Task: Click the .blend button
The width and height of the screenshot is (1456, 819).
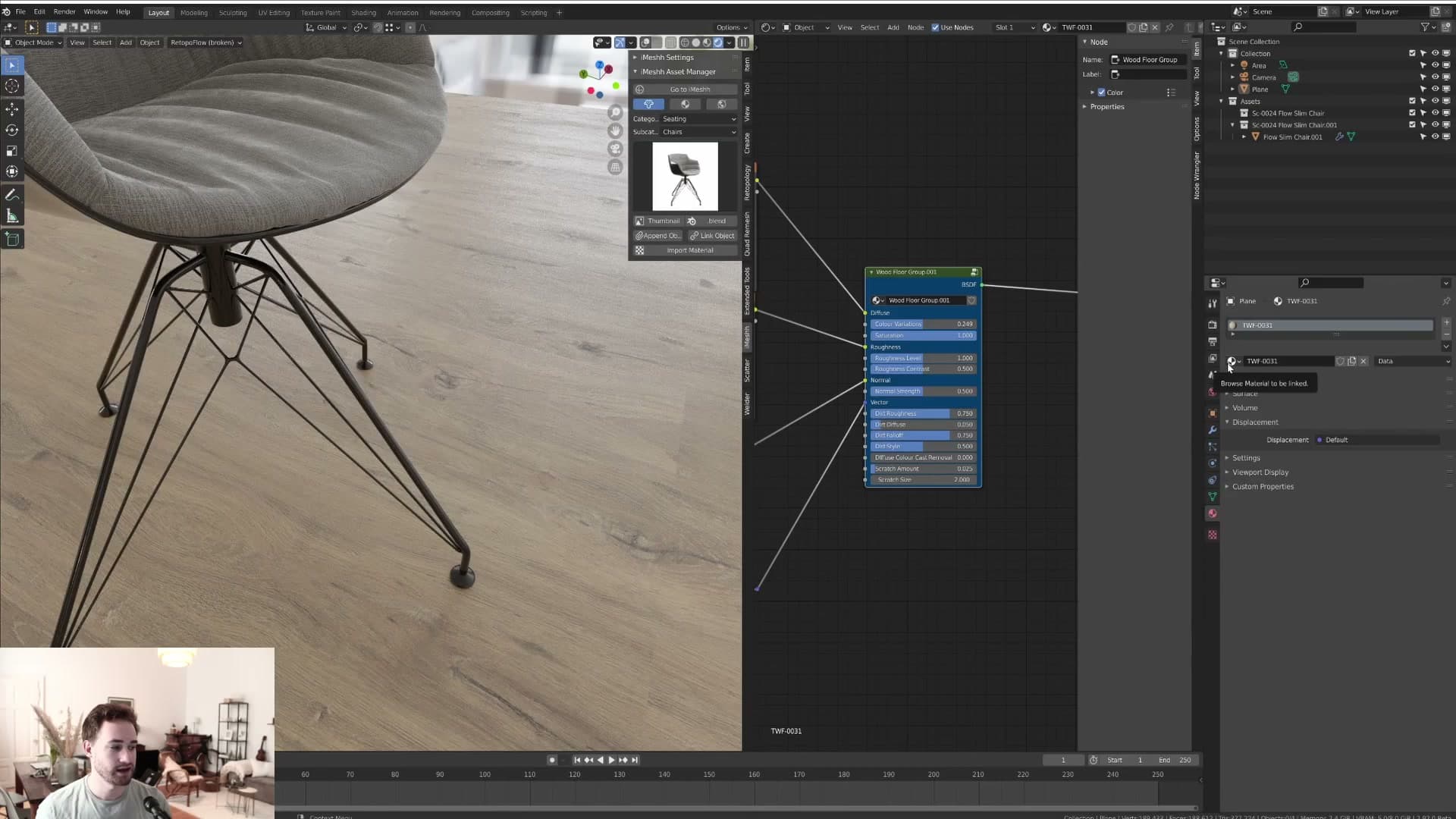Action: tap(712, 221)
